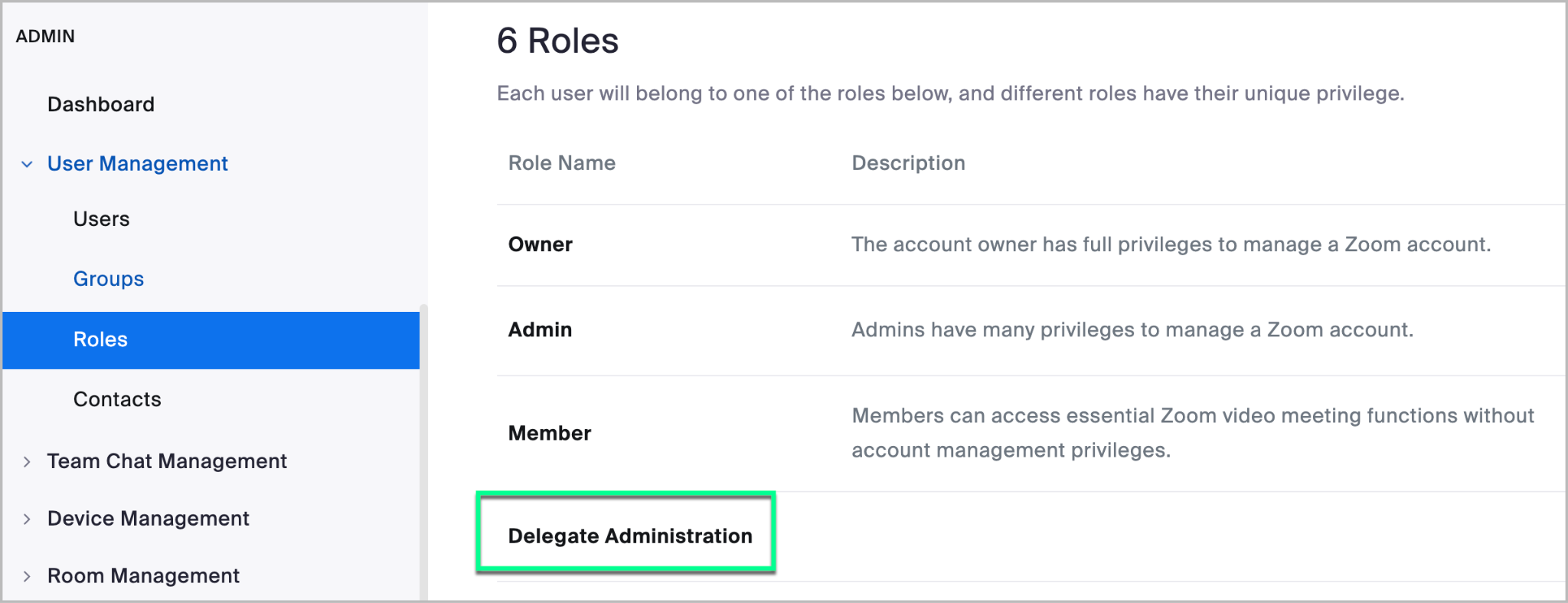Go to Groups in sidebar

click(x=108, y=279)
